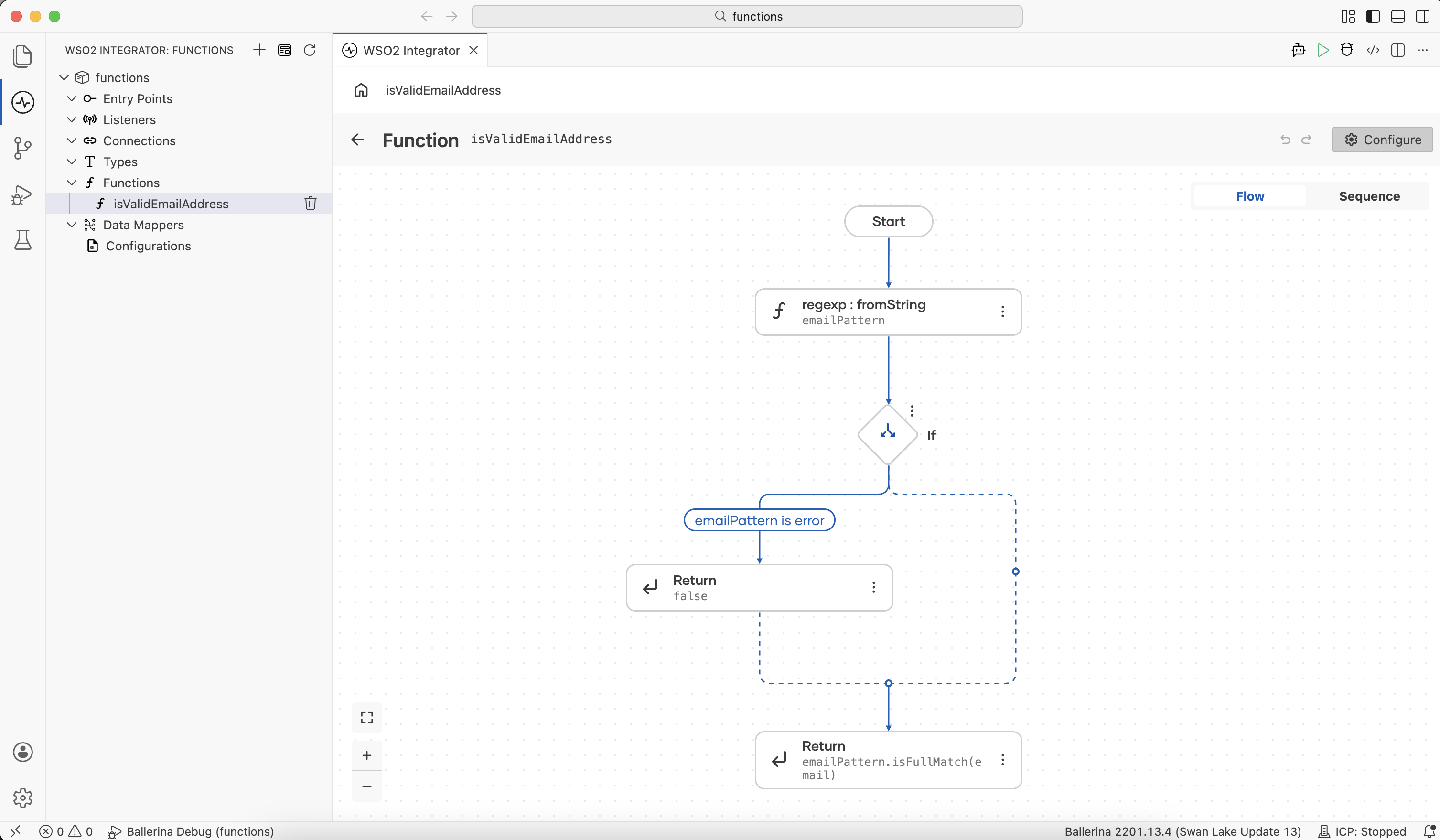Zoom out the diagram with minus button

(x=367, y=786)
